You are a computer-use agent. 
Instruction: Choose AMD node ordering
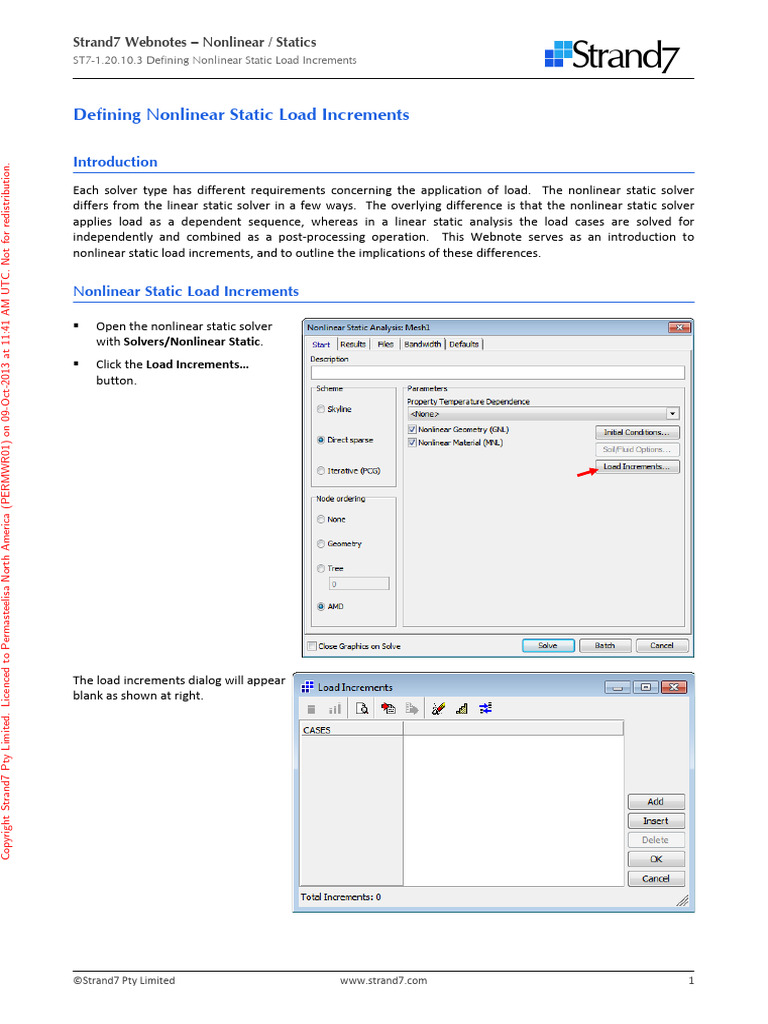coord(330,607)
